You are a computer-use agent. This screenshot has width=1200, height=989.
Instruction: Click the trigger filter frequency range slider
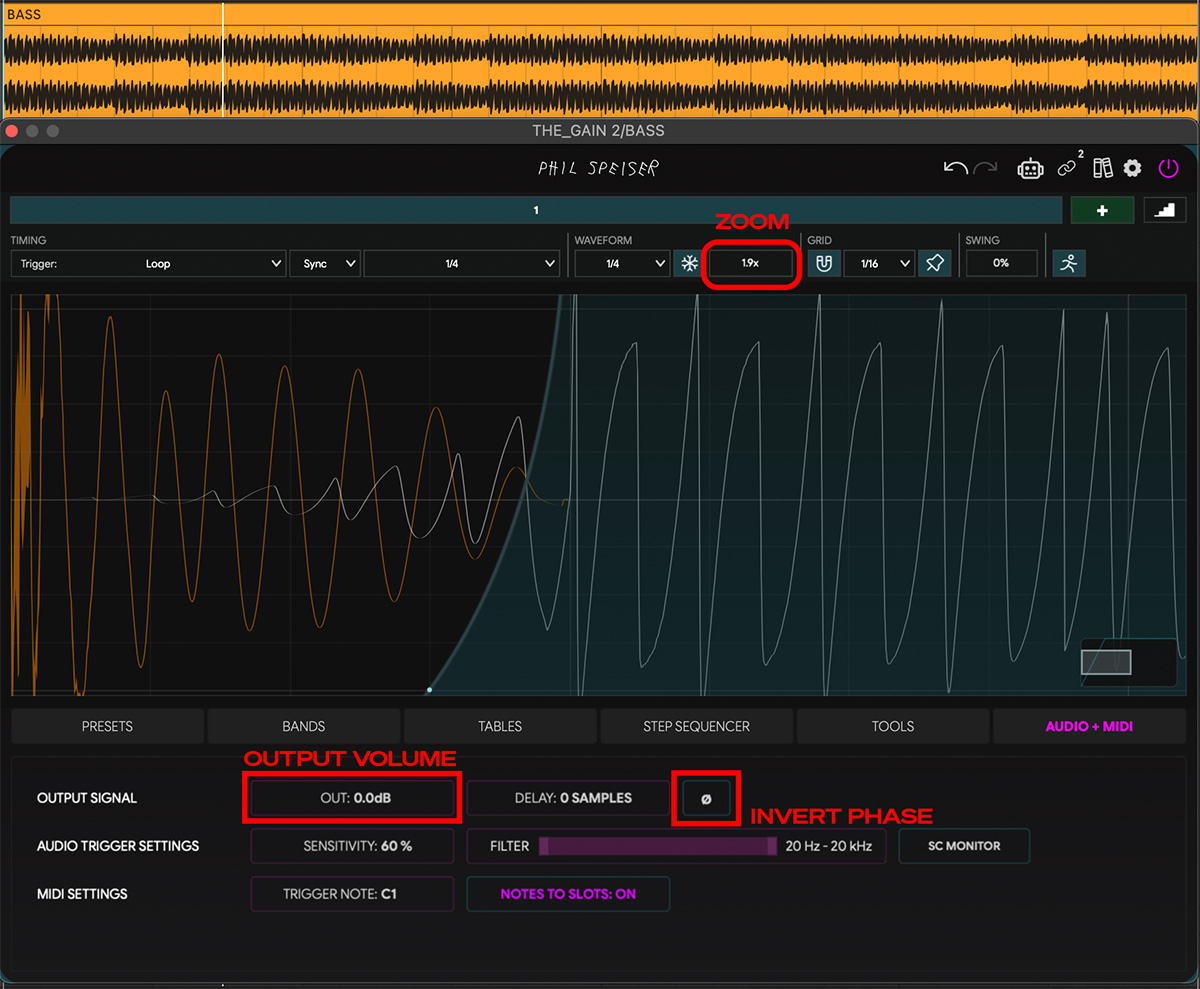pyautogui.click(x=658, y=846)
